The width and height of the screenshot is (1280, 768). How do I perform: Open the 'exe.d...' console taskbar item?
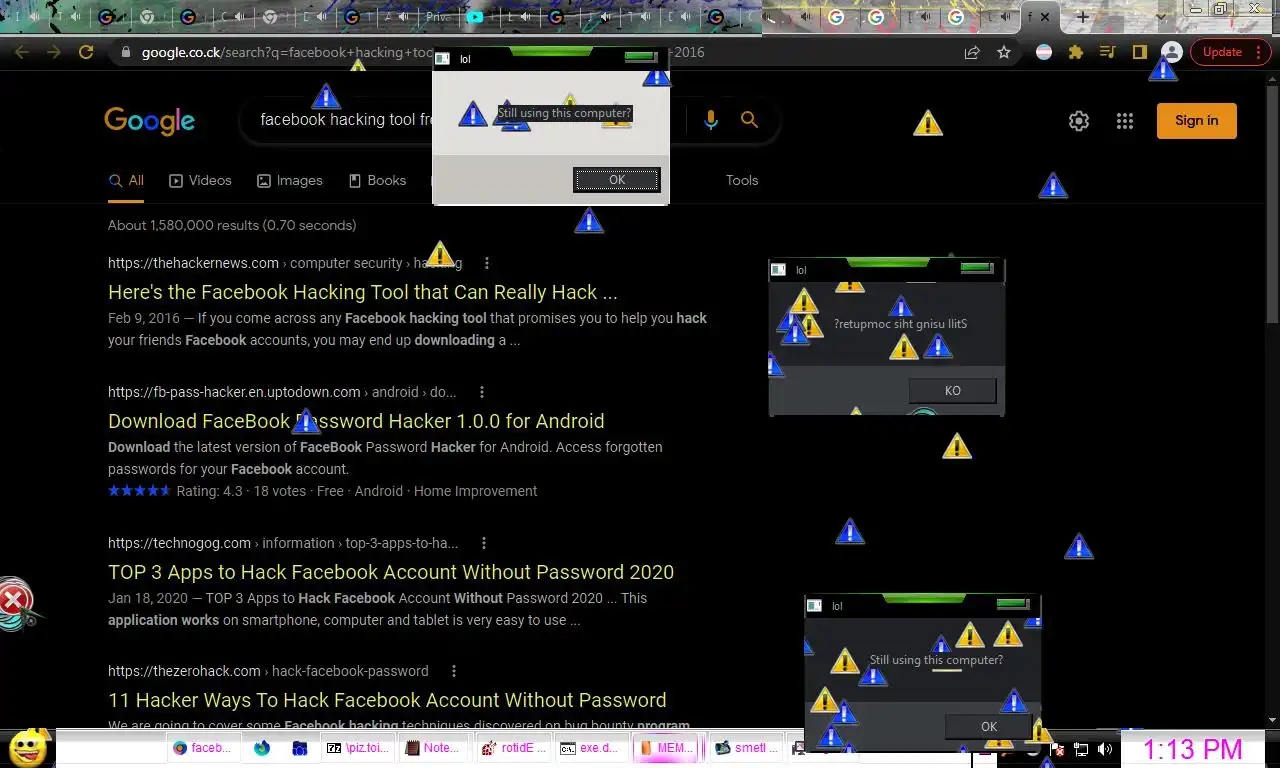coord(590,748)
